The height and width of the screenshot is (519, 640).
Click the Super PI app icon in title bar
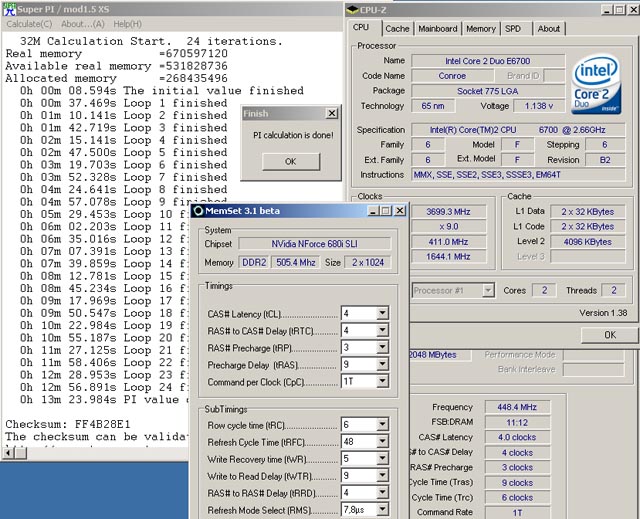[x=9, y=9]
